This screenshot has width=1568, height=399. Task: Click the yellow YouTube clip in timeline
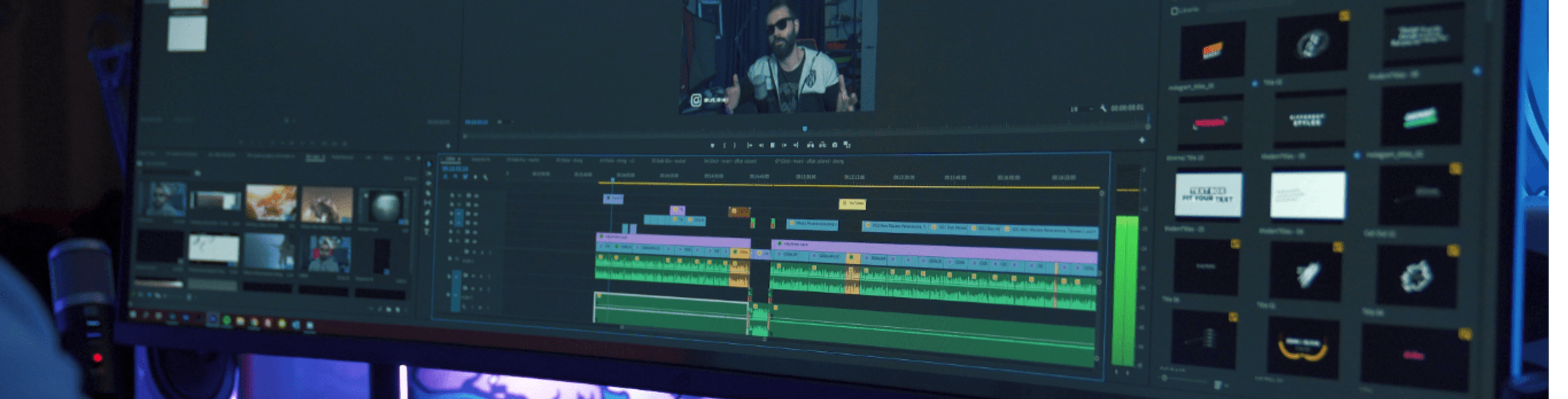coord(852,203)
